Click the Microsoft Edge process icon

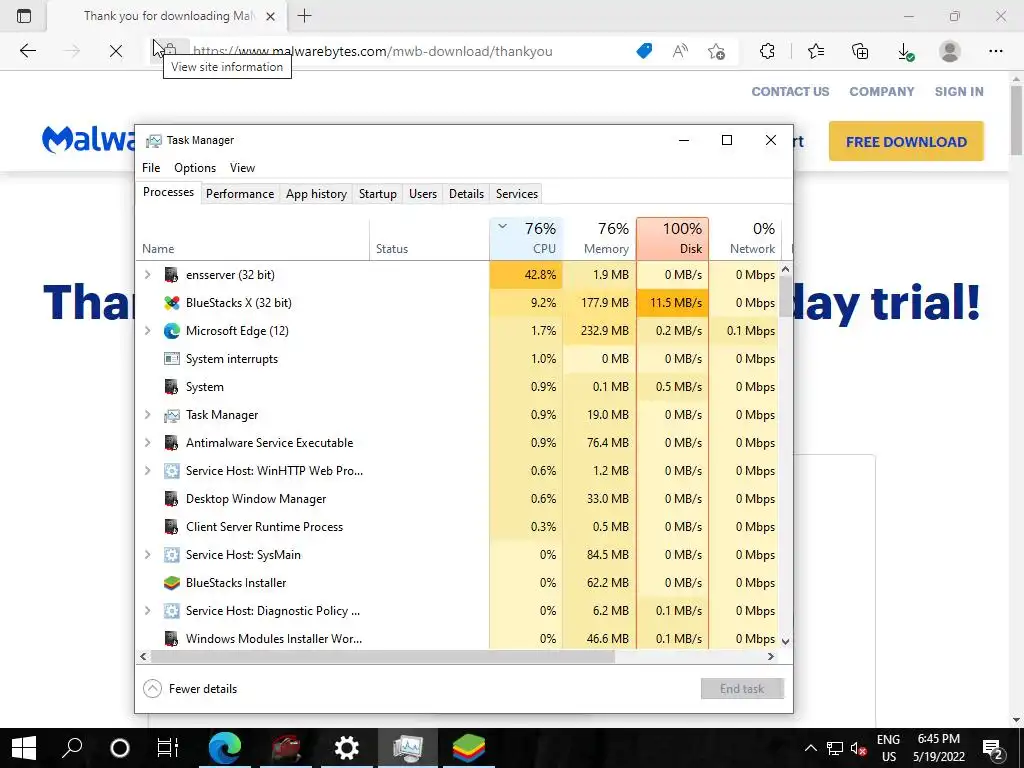click(x=171, y=331)
